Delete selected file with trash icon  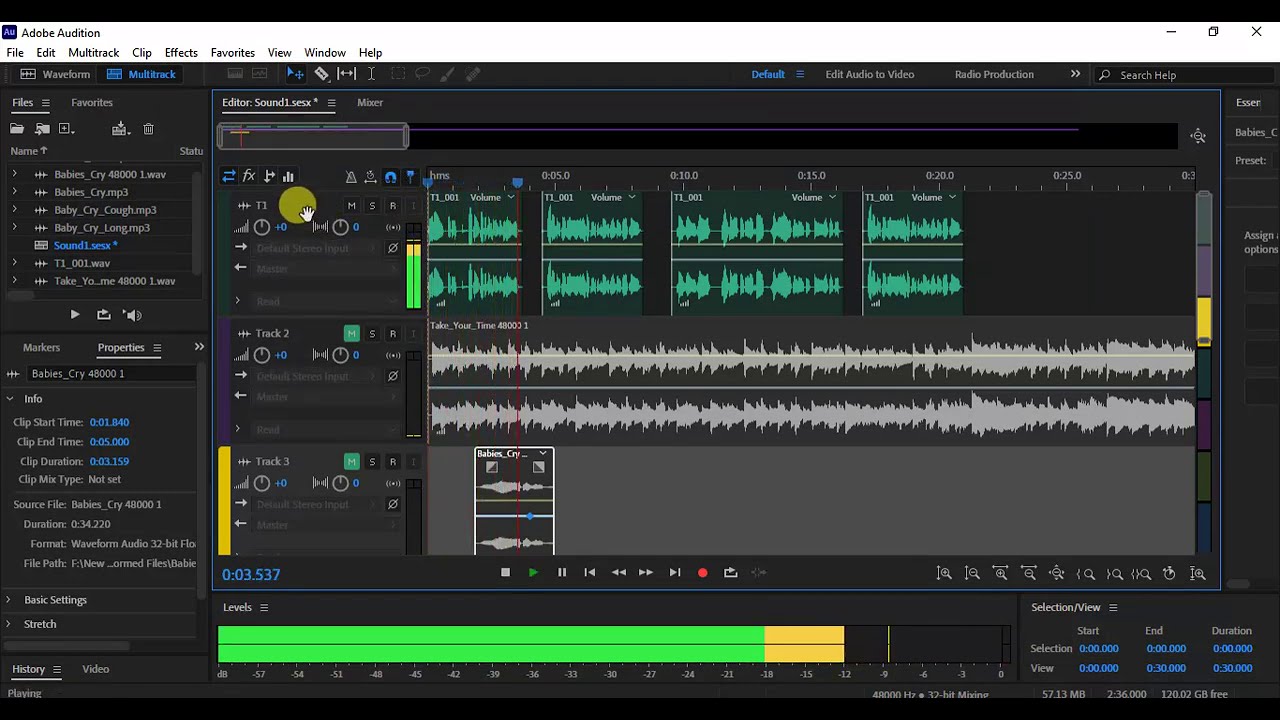(x=148, y=129)
